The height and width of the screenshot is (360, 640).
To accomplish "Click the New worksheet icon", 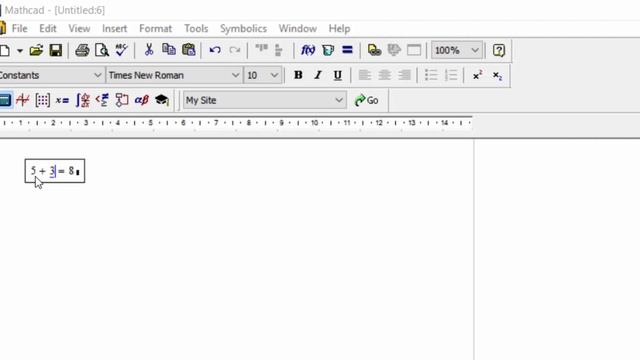I will (x=5, y=51).
